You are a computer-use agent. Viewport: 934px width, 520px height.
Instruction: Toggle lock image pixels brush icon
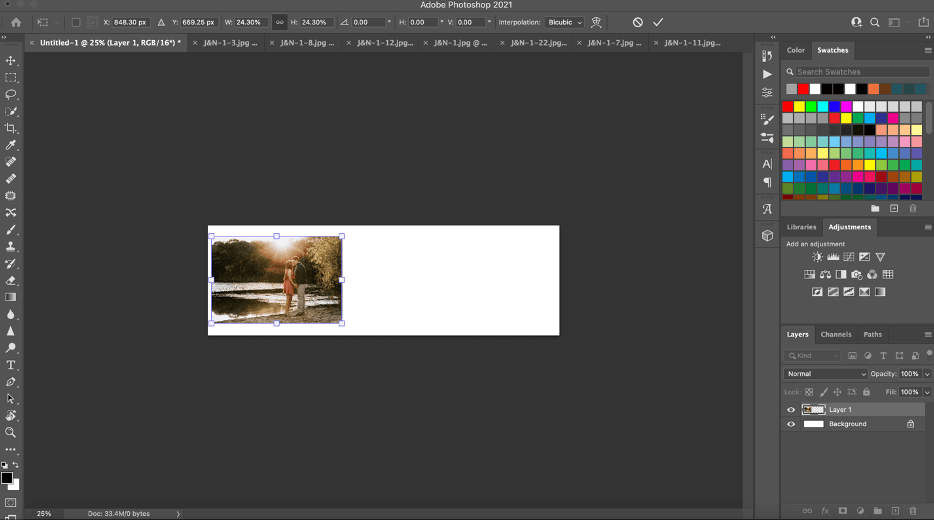(823, 392)
